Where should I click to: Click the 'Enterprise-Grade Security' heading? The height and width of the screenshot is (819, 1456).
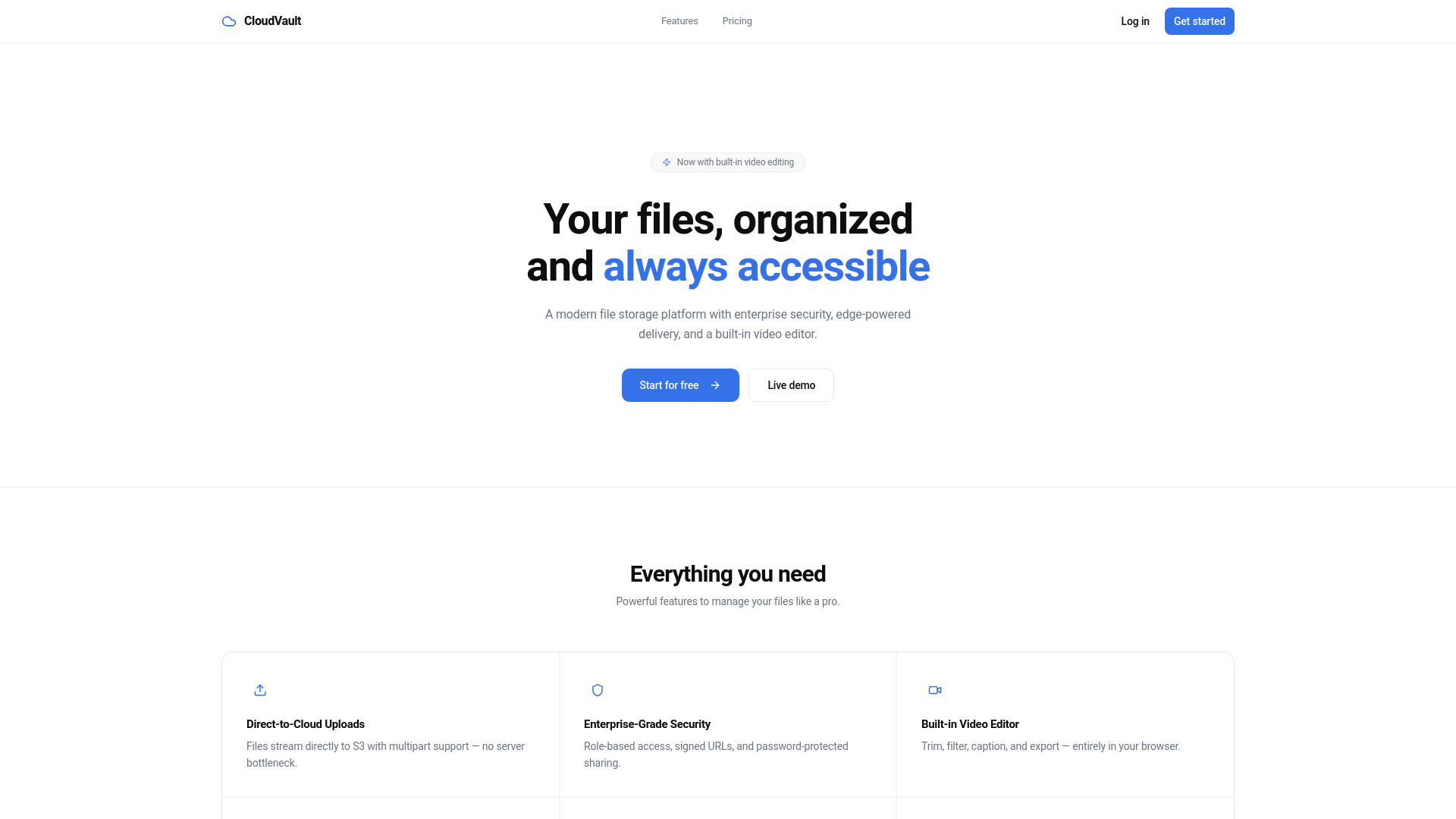click(x=647, y=724)
